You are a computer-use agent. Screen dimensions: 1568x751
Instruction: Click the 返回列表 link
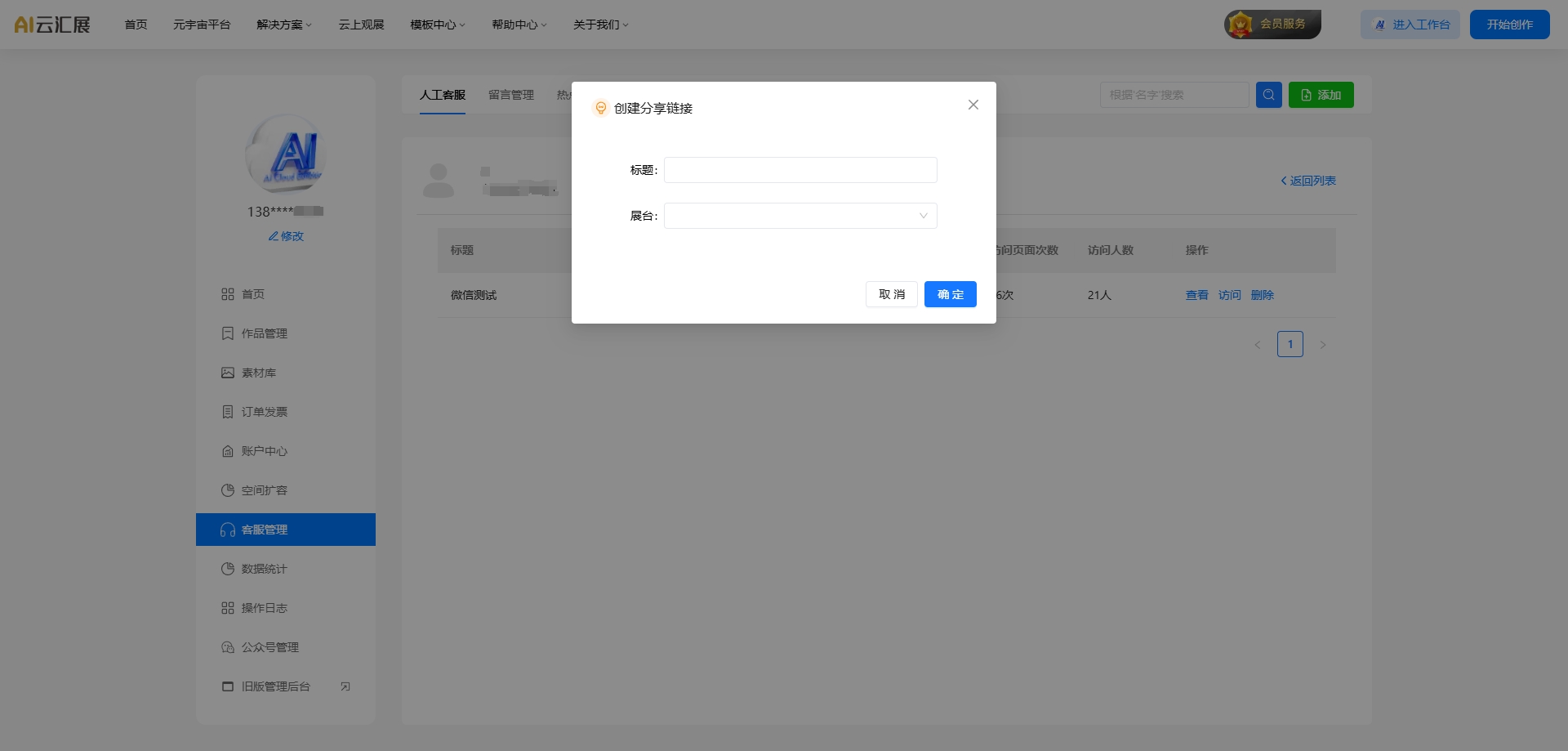click(x=1308, y=180)
